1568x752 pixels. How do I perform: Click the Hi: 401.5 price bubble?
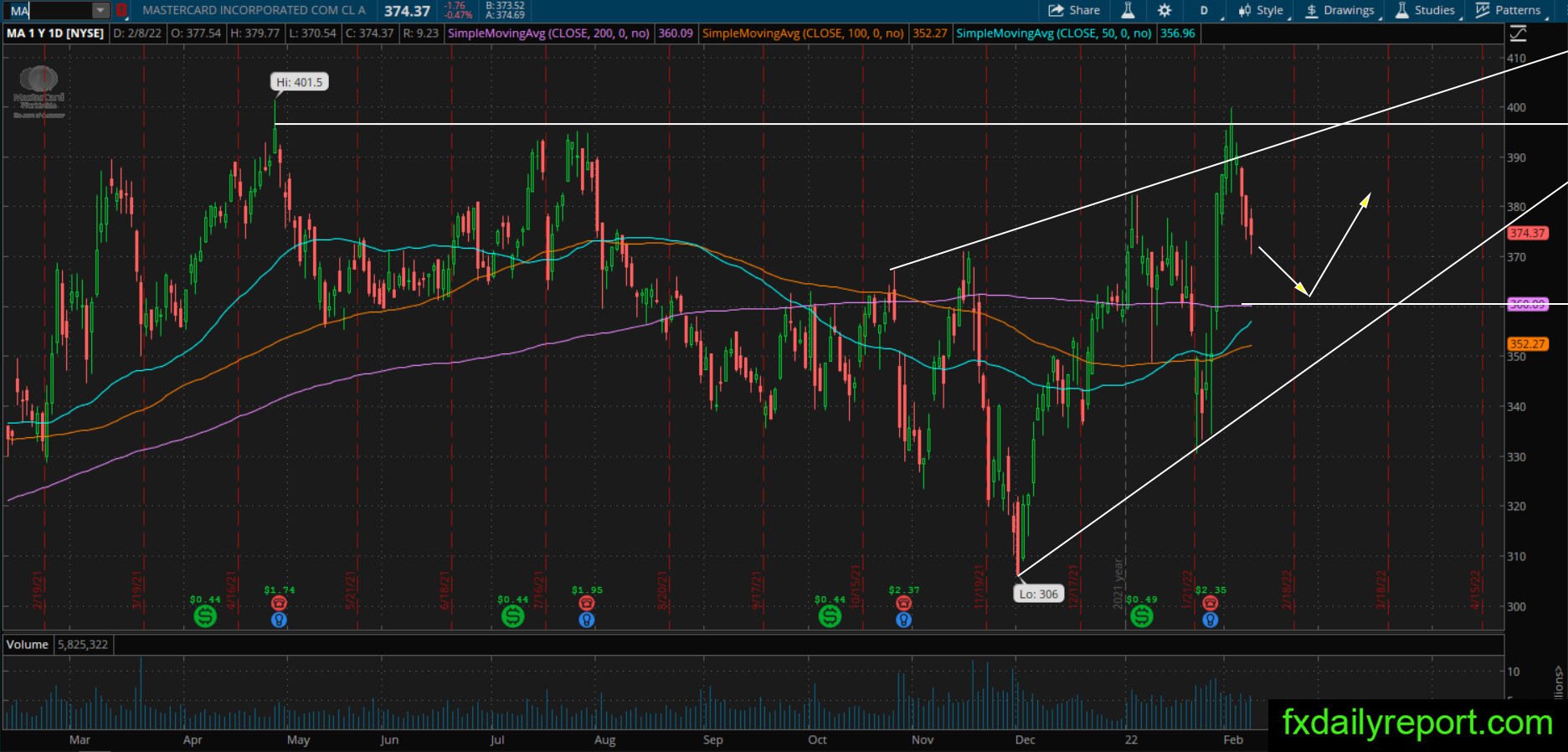tap(299, 82)
